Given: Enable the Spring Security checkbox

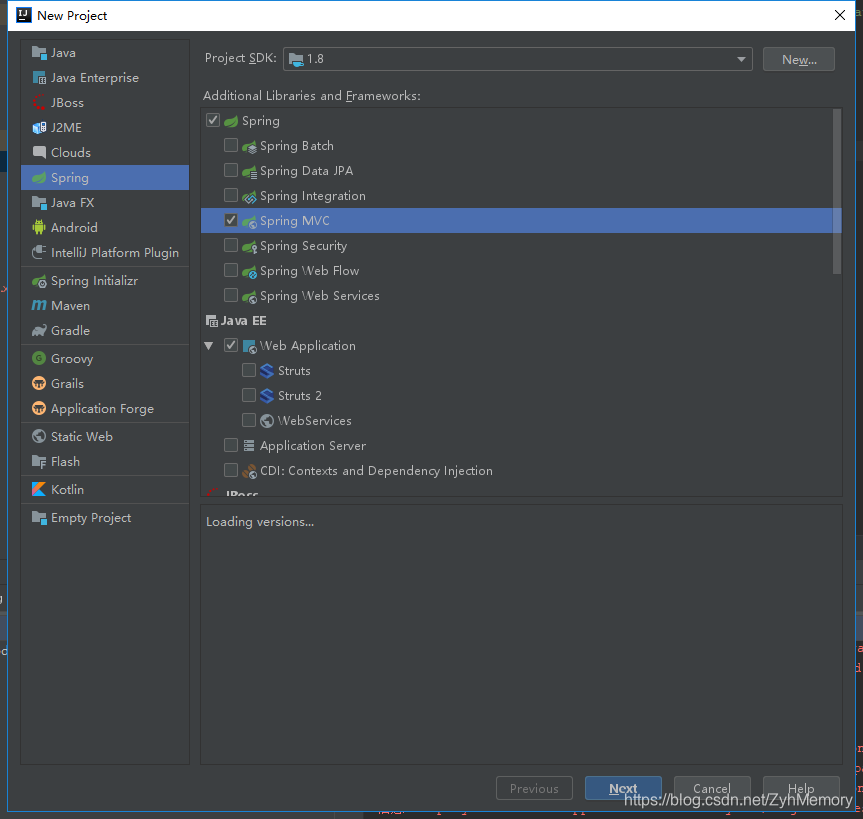Looking at the screenshot, I should [x=231, y=245].
